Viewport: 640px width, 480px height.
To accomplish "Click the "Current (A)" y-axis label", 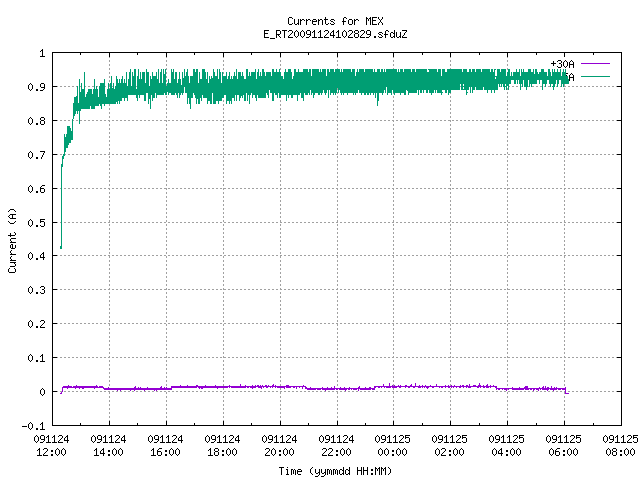I will click(x=12, y=241).
